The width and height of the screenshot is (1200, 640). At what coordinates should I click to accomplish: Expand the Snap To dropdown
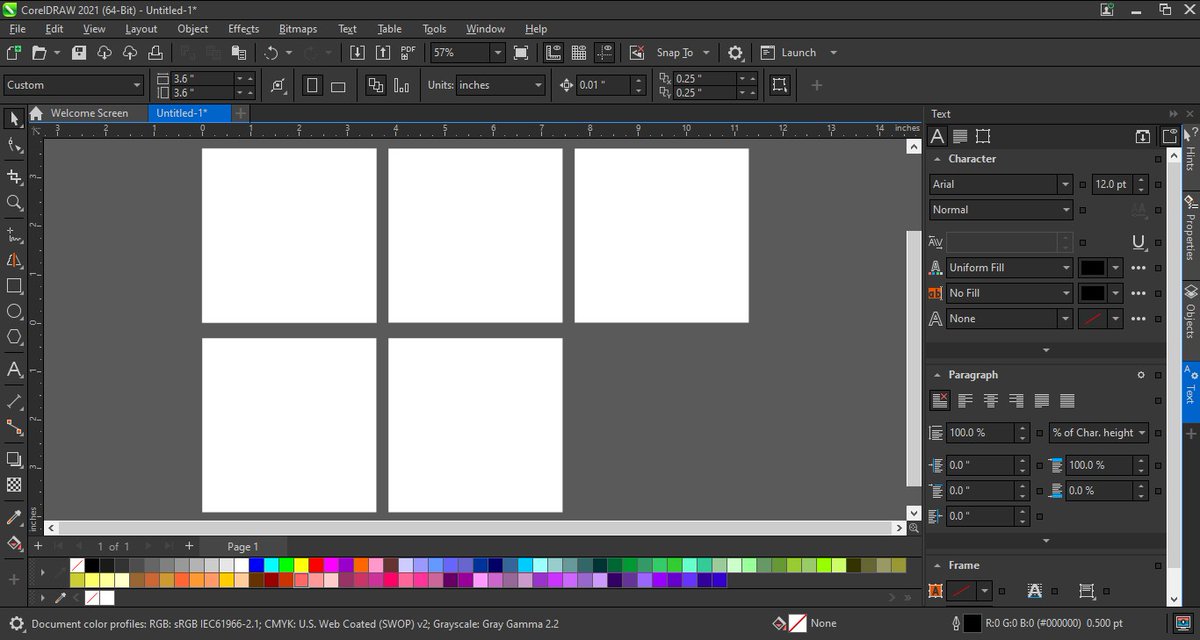coord(706,53)
